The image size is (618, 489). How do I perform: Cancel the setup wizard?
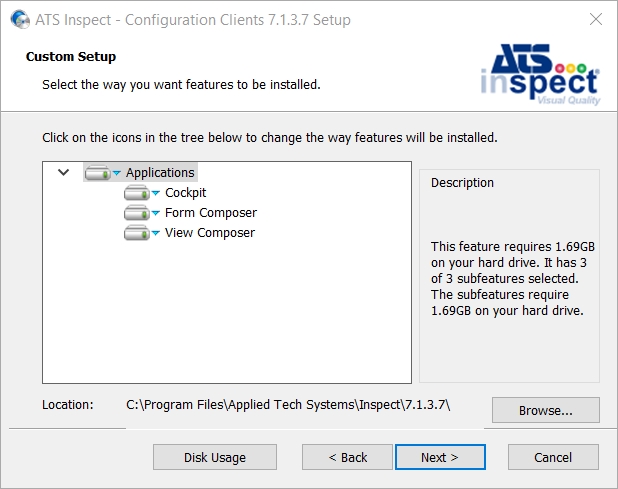553,457
